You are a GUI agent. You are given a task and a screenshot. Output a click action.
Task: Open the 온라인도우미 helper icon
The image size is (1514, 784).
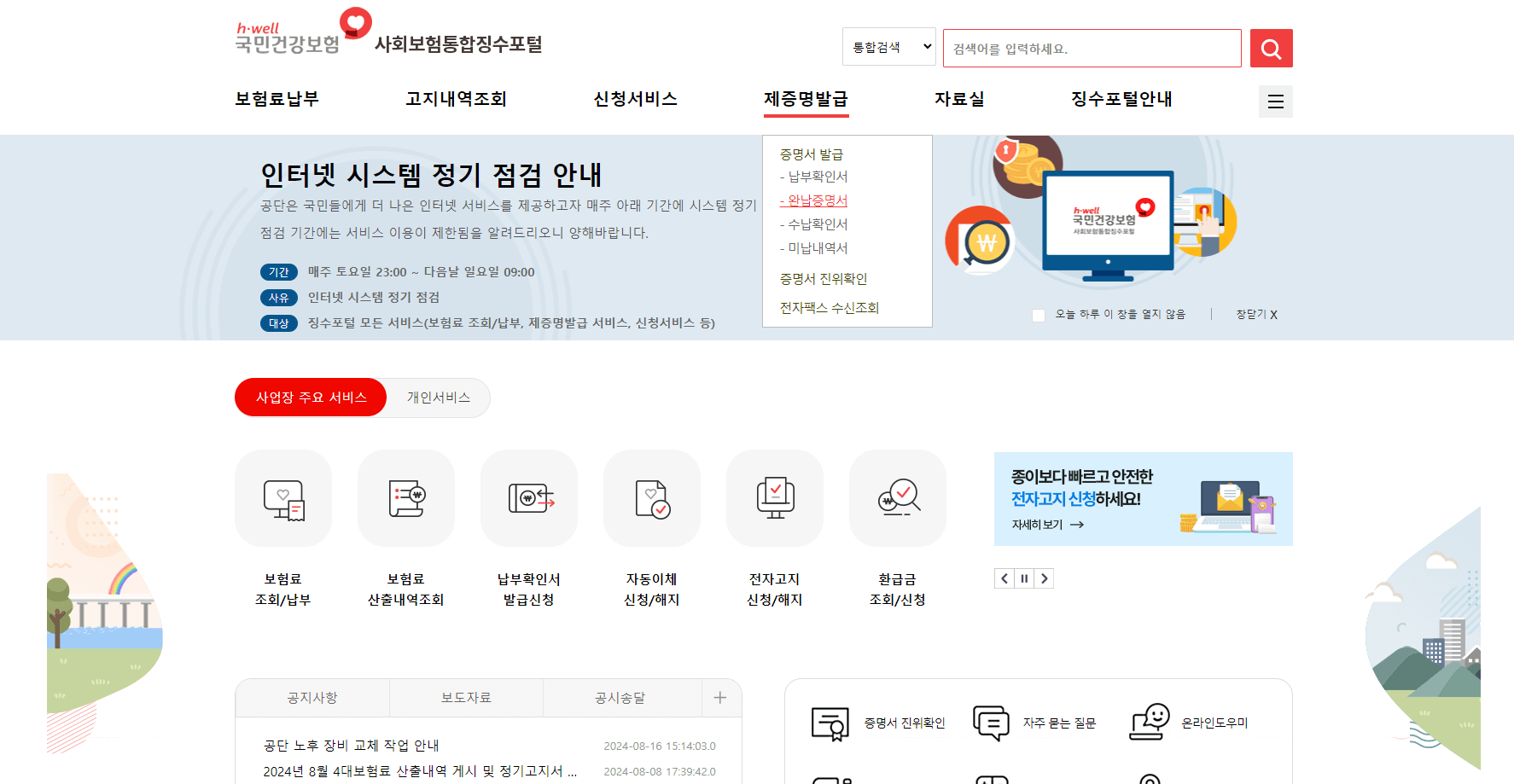coord(1152,722)
